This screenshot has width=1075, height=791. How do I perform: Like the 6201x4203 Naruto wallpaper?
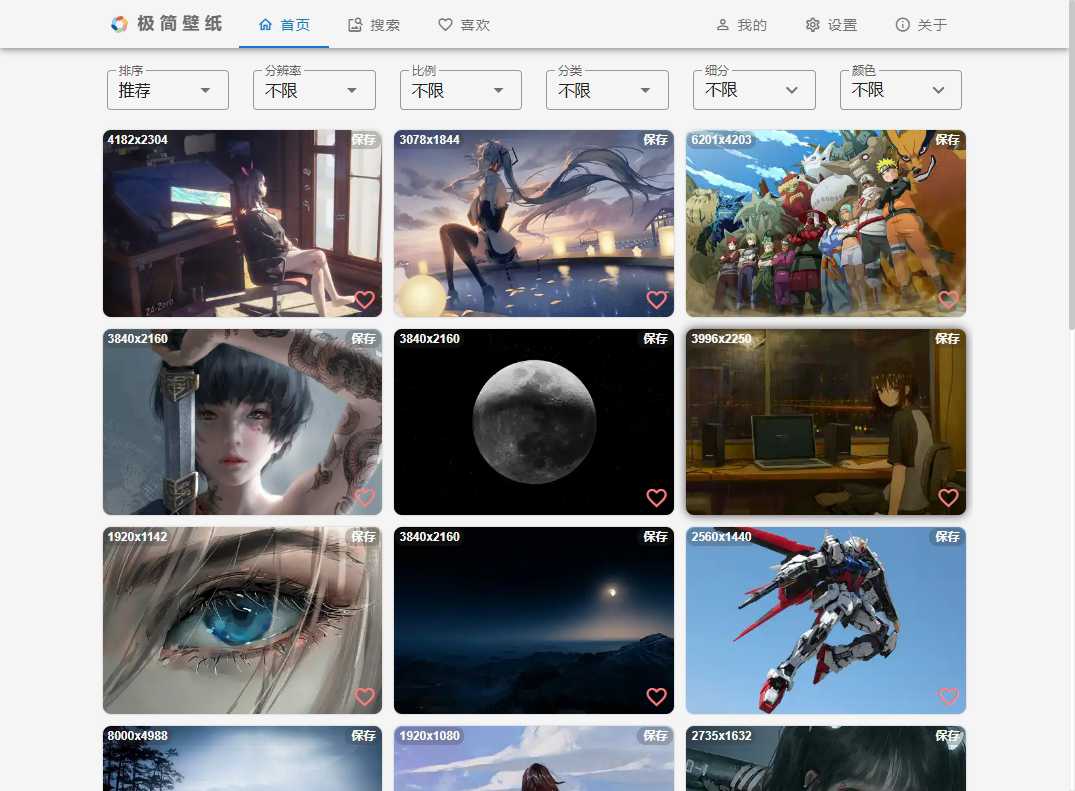coord(948,300)
